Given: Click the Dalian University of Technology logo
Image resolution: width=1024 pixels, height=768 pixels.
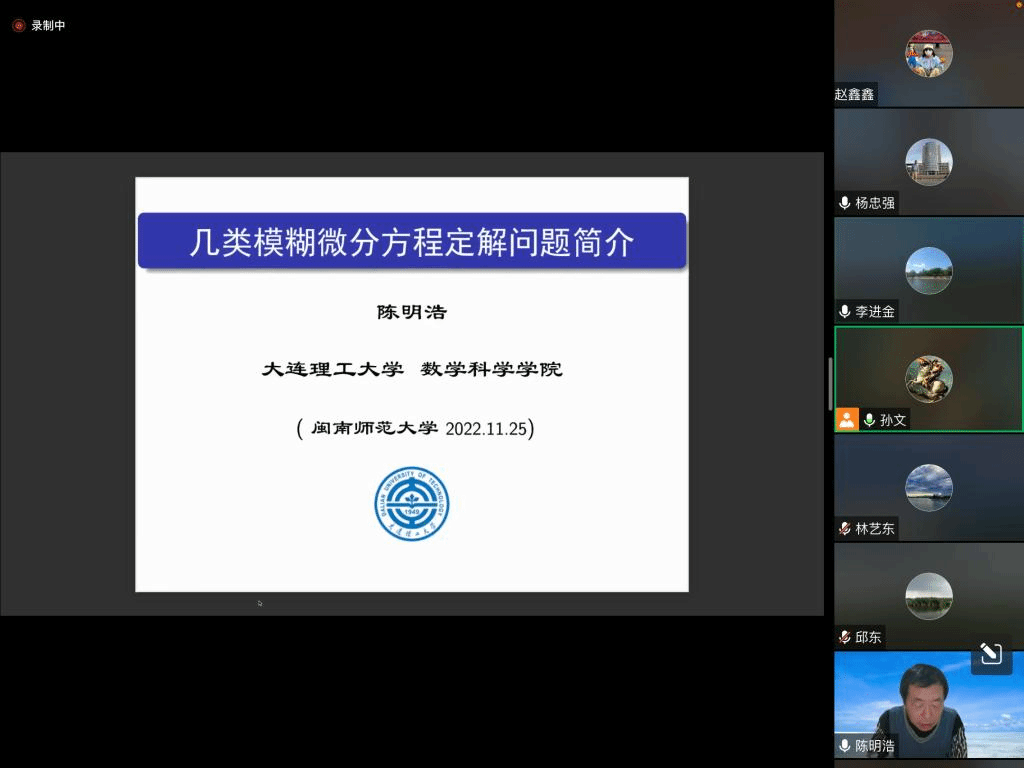Looking at the screenshot, I should coord(411,503).
